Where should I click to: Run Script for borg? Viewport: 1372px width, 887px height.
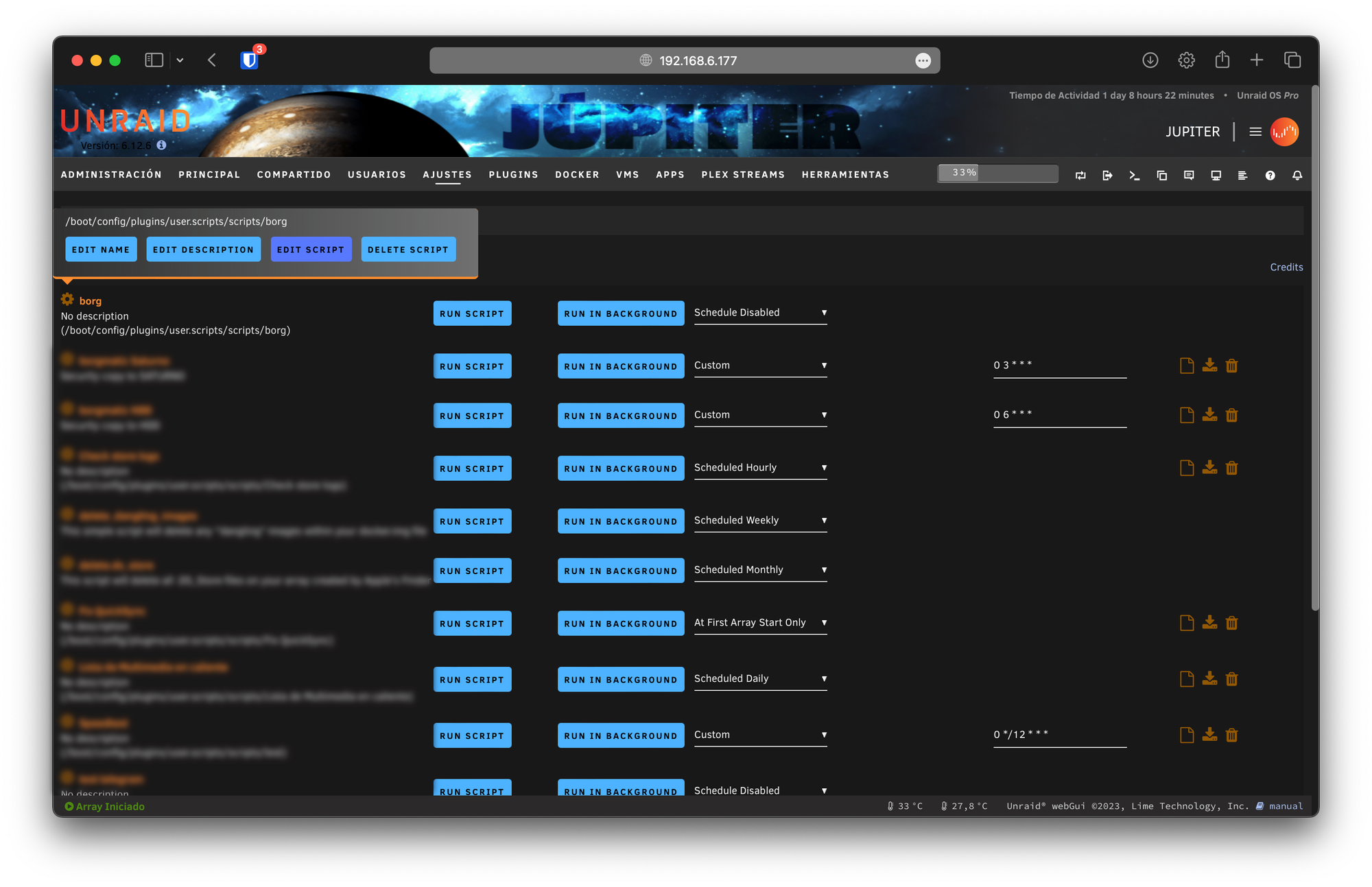(x=472, y=314)
